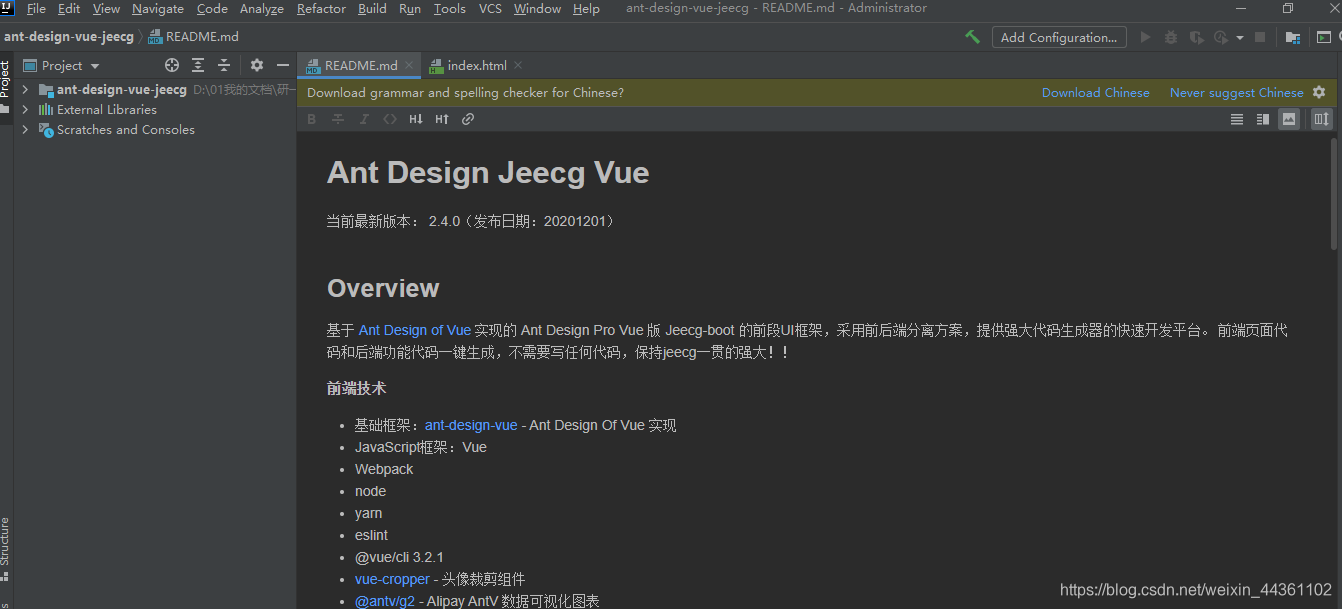The image size is (1342, 609).
Task: Open the View menu
Action: (x=106, y=9)
